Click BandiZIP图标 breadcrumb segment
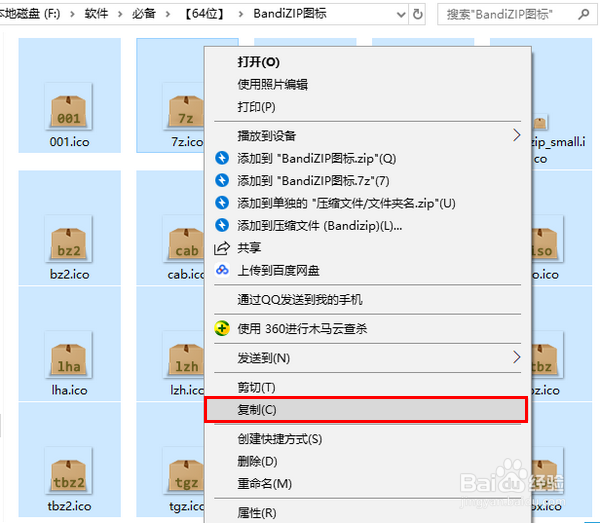 pos(290,14)
